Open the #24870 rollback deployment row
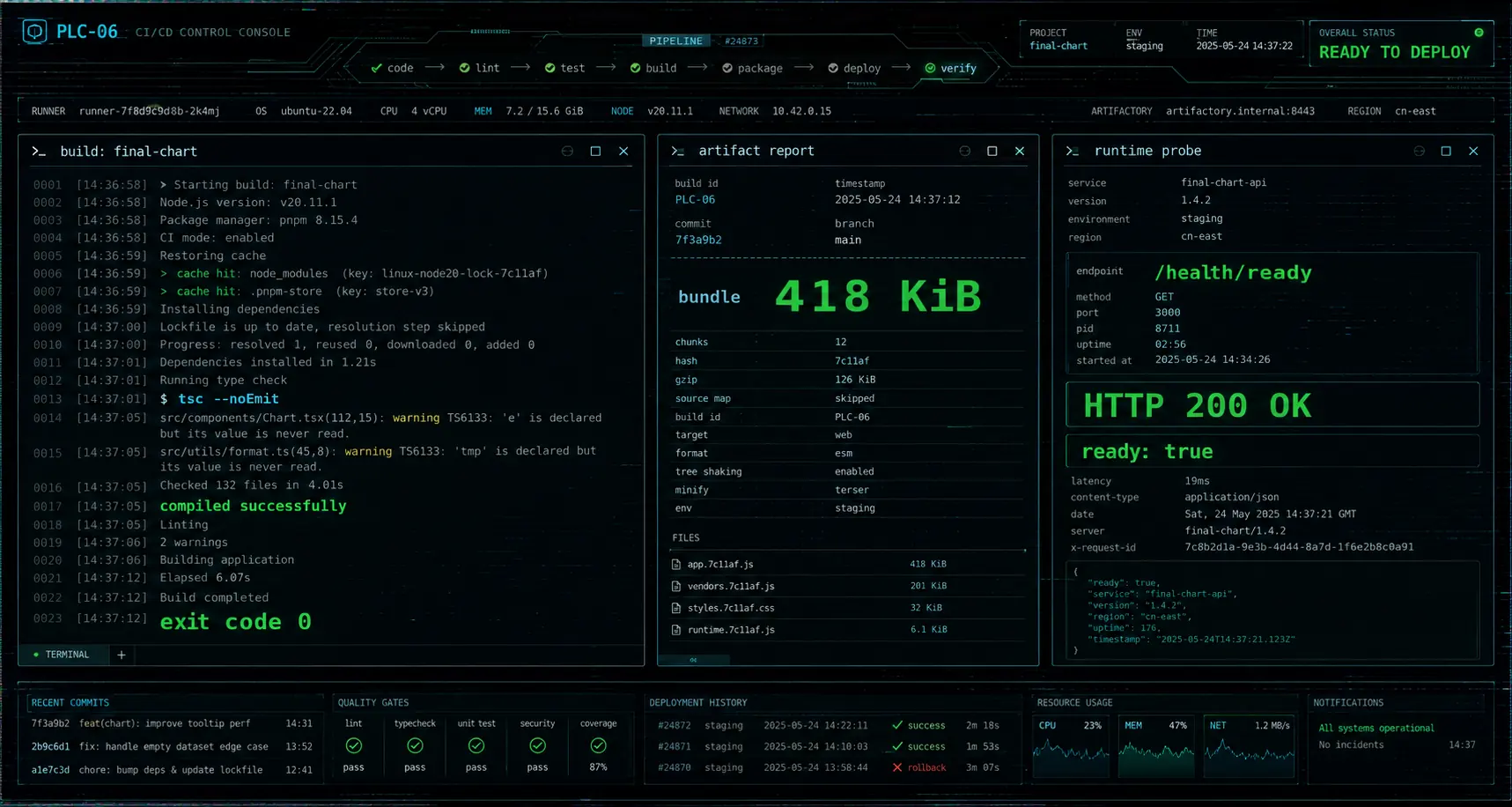The height and width of the screenshot is (807, 1512). (x=829, y=768)
